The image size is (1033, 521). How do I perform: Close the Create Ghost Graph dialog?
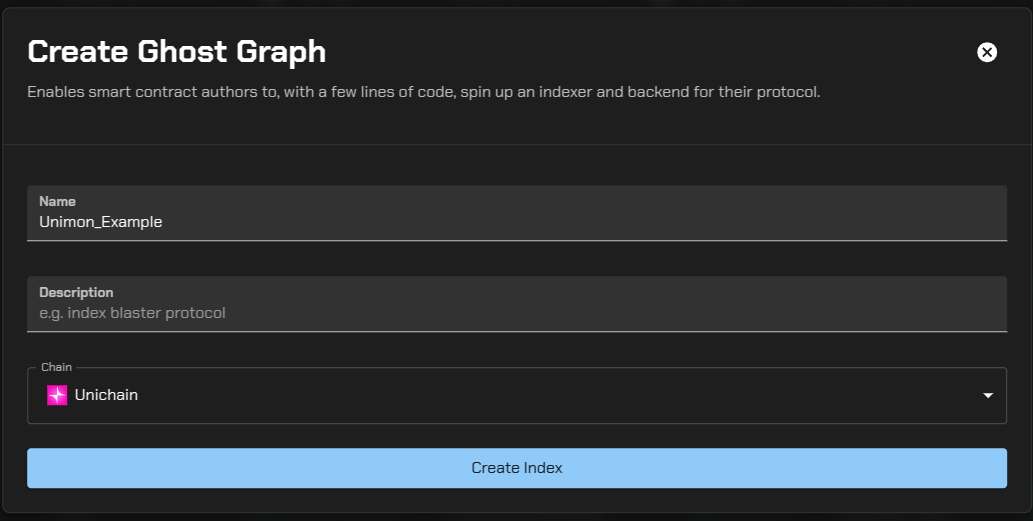pyautogui.click(x=986, y=52)
